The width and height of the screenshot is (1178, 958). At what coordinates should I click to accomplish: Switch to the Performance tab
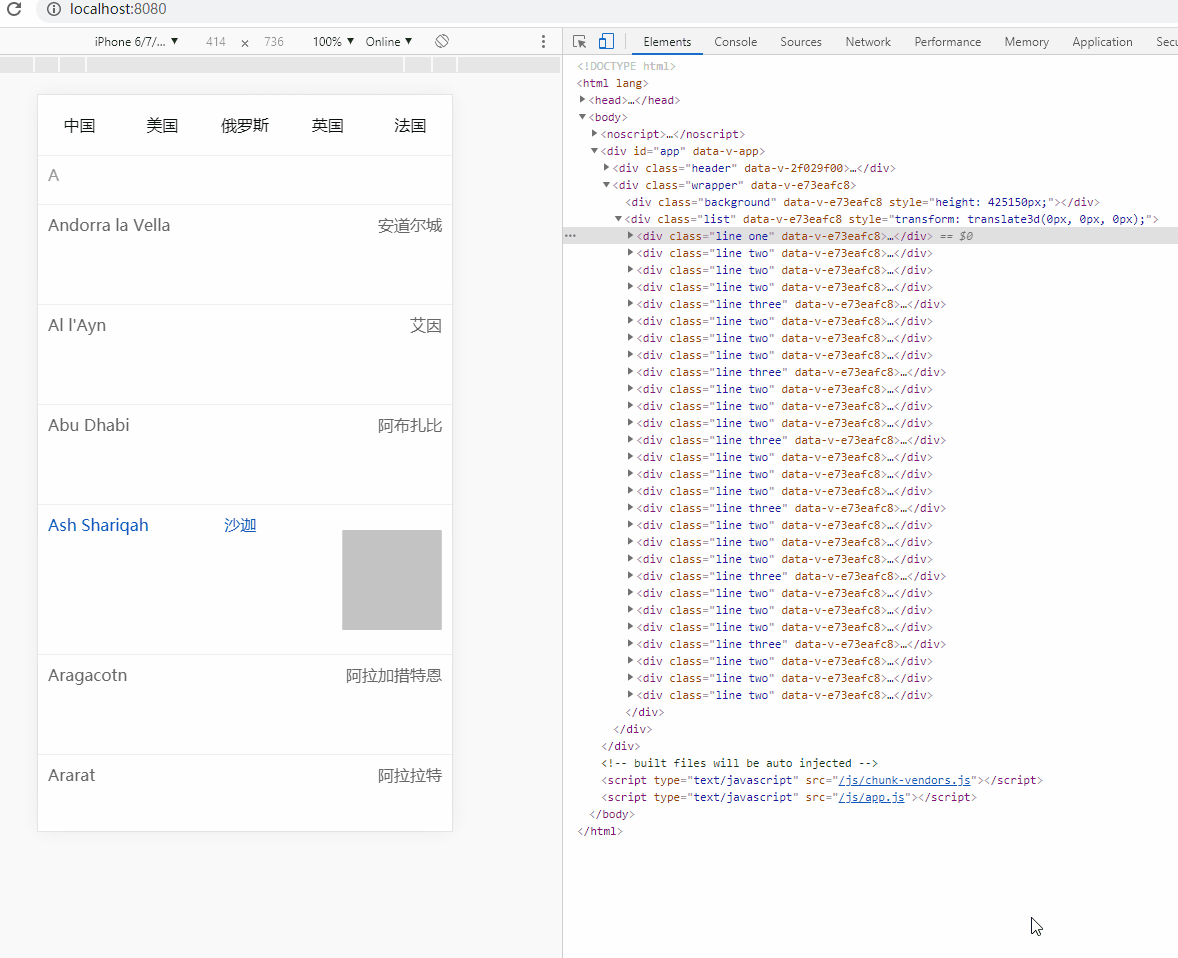947,42
